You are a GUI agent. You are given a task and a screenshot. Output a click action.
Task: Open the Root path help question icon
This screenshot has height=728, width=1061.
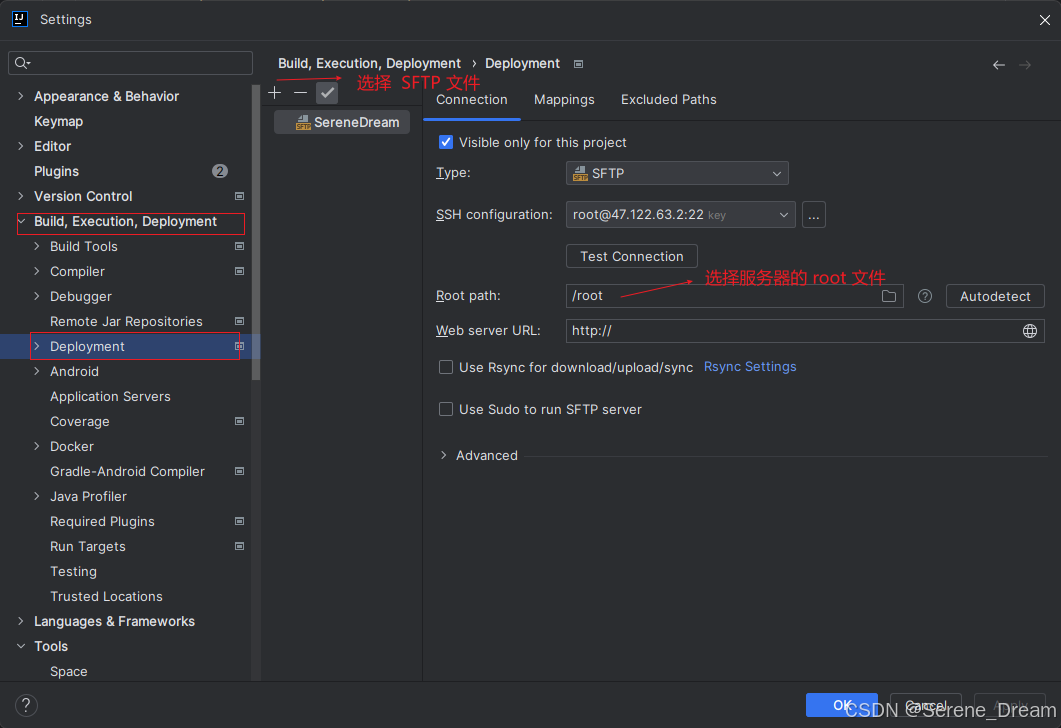click(924, 296)
